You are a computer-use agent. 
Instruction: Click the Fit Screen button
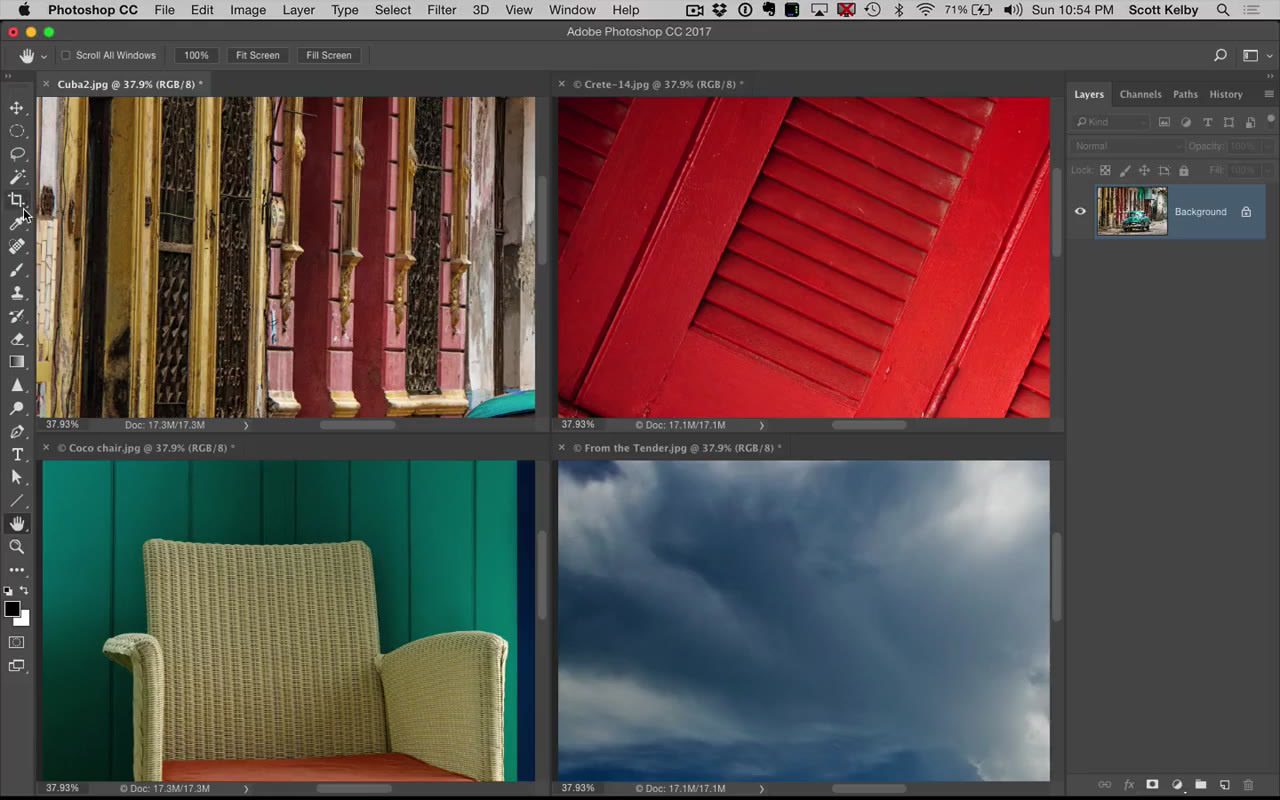coord(257,55)
